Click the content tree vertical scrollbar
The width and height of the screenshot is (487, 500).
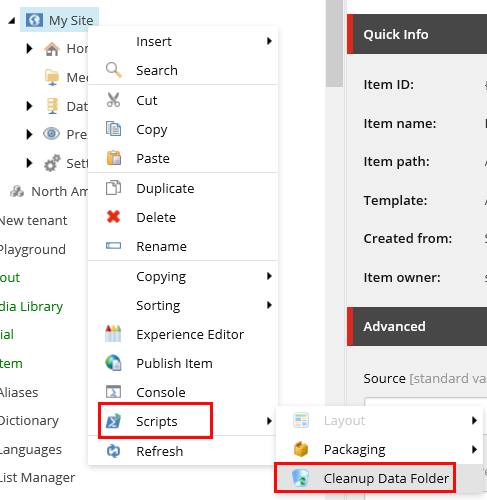[334, 43]
